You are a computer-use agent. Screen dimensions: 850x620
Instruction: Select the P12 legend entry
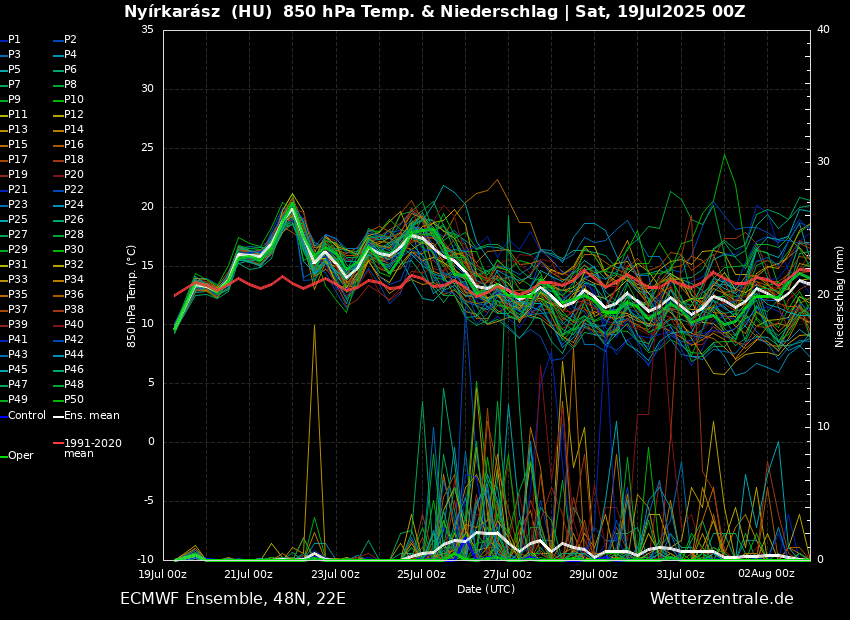click(74, 115)
